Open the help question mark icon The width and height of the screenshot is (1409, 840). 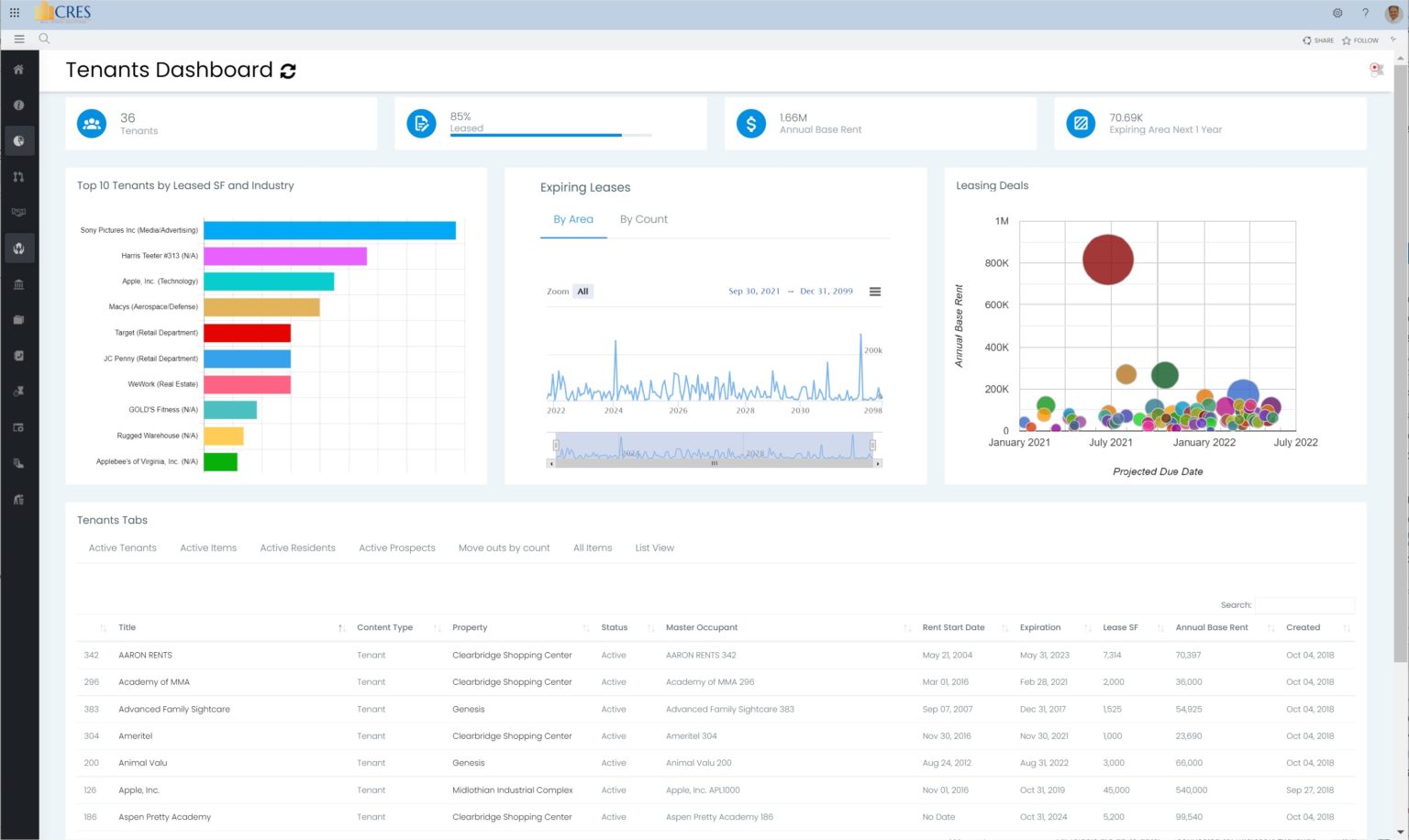[1365, 13]
